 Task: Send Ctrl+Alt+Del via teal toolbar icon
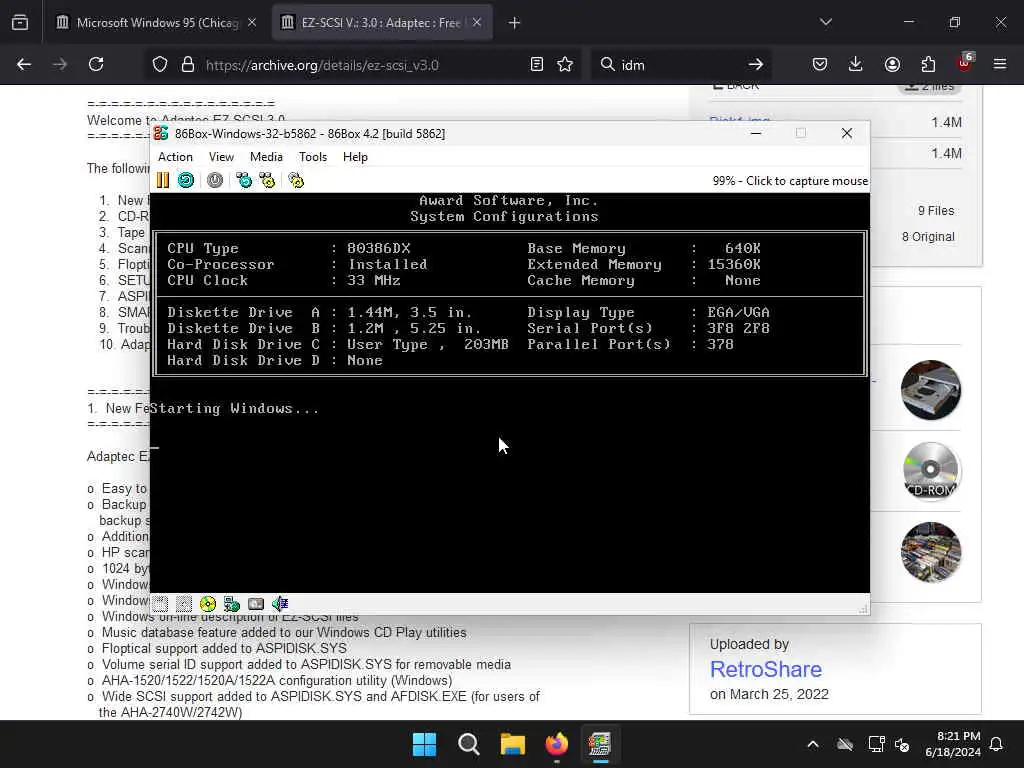[x=244, y=180]
